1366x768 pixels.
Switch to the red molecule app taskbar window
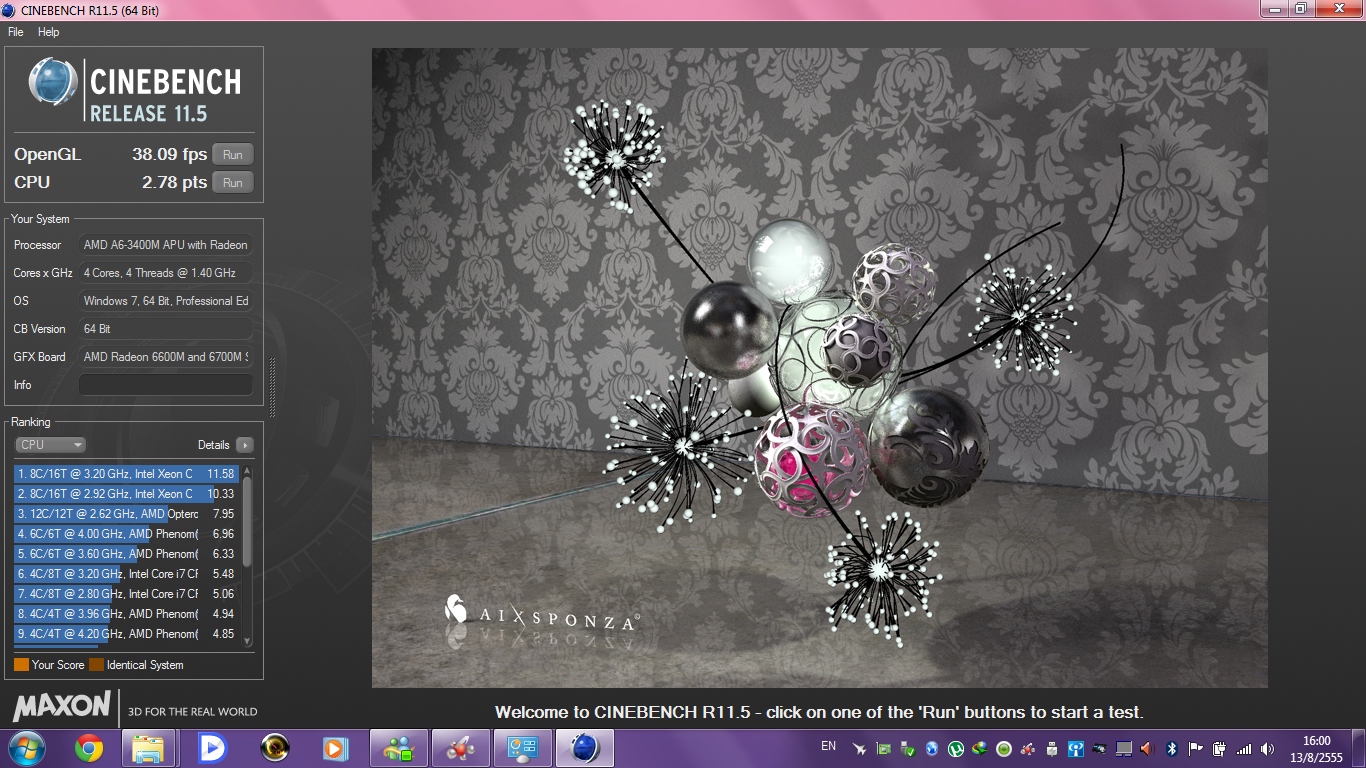tap(460, 748)
